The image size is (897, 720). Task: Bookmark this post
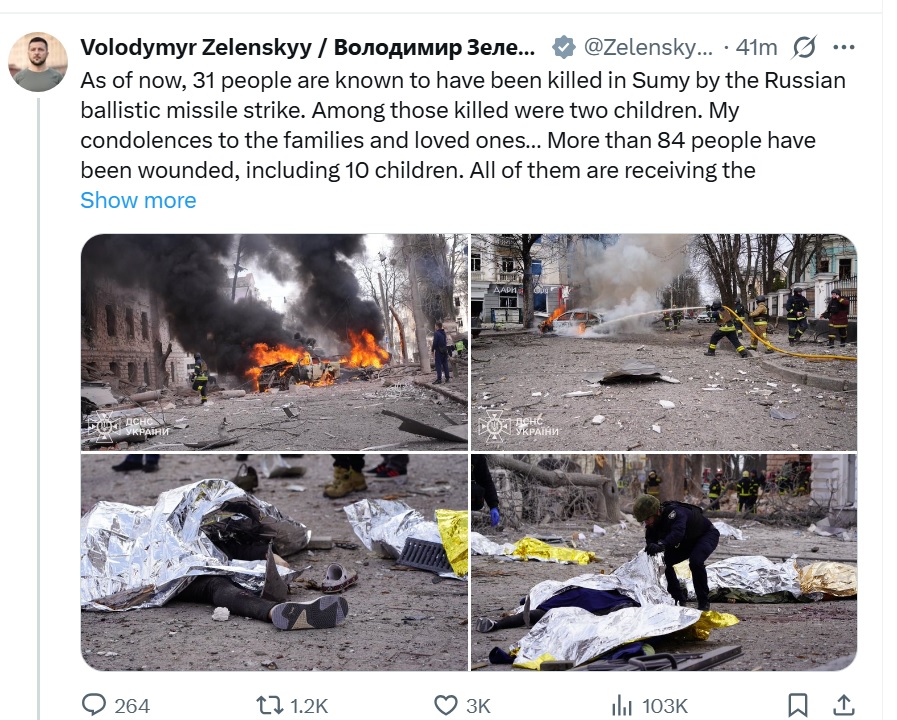click(x=797, y=705)
